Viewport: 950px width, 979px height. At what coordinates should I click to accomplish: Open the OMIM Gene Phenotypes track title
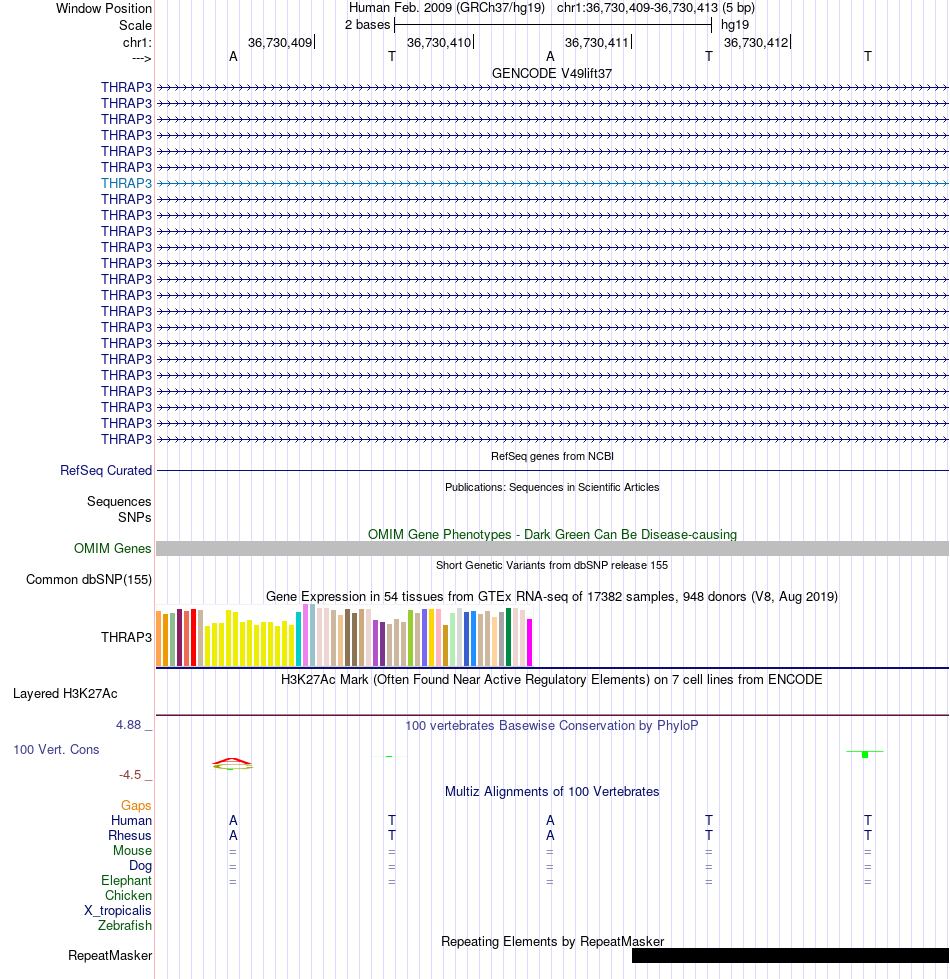pyautogui.click(x=552, y=534)
